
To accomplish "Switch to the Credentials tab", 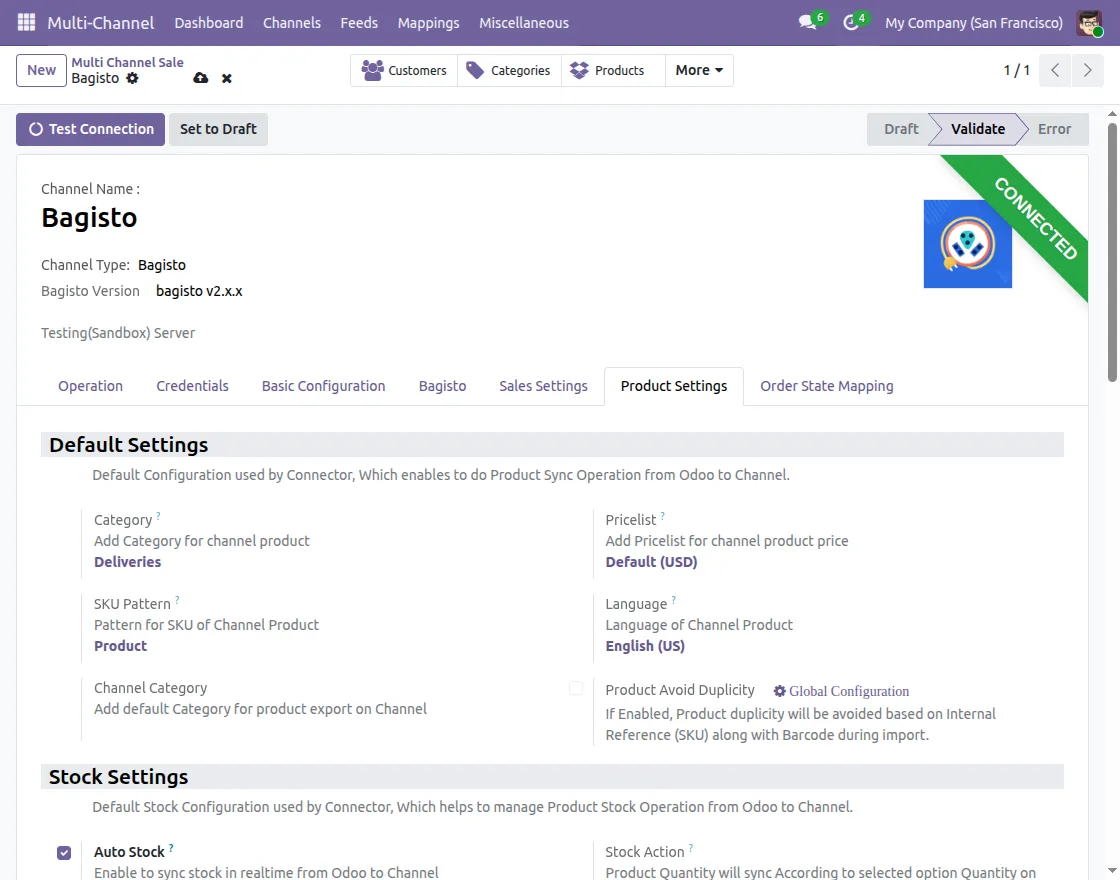I will pos(192,386).
